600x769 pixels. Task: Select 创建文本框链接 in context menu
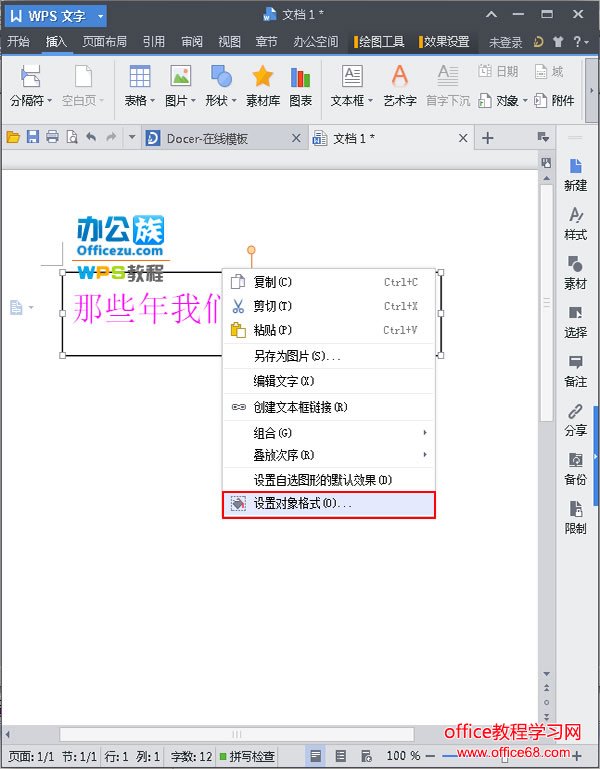point(329,407)
